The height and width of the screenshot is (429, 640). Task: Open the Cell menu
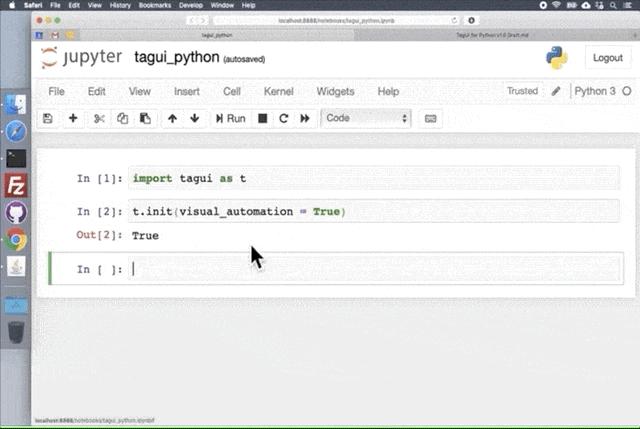tap(231, 91)
